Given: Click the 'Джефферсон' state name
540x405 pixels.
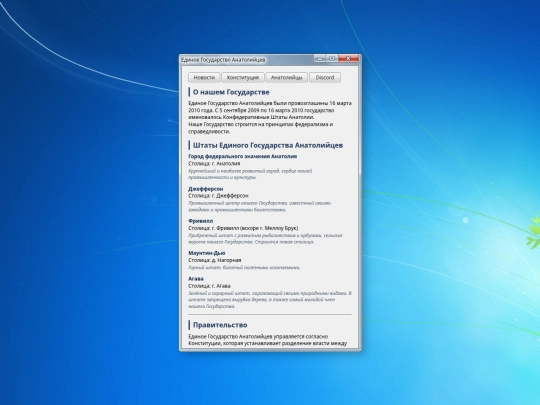Looking at the screenshot, I should tap(206, 189).
